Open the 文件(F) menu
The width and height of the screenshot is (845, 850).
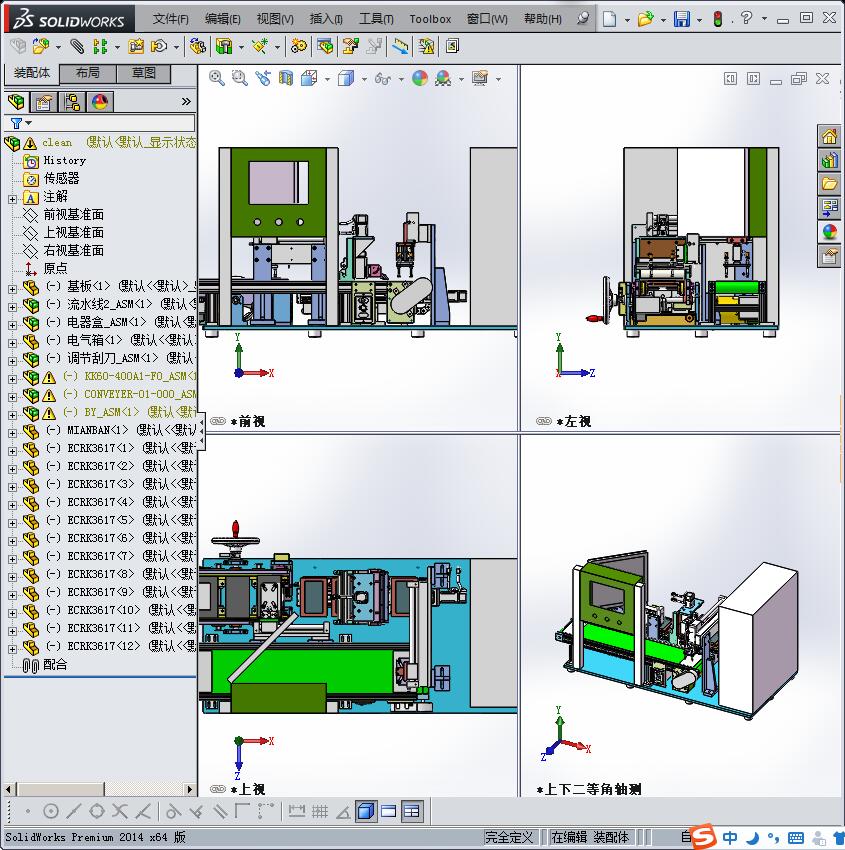(x=171, y=19)
